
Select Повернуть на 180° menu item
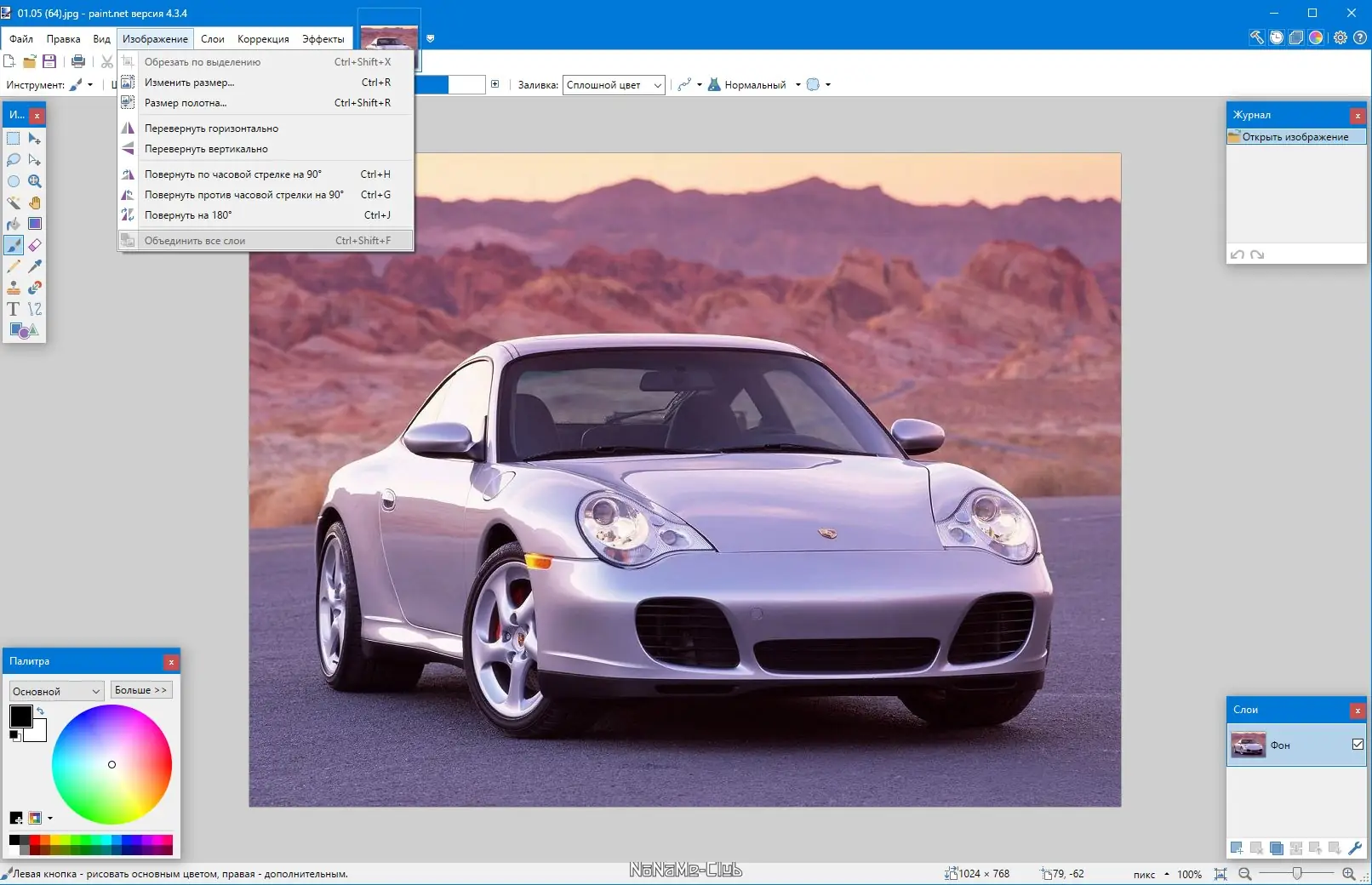pos(266,215)
